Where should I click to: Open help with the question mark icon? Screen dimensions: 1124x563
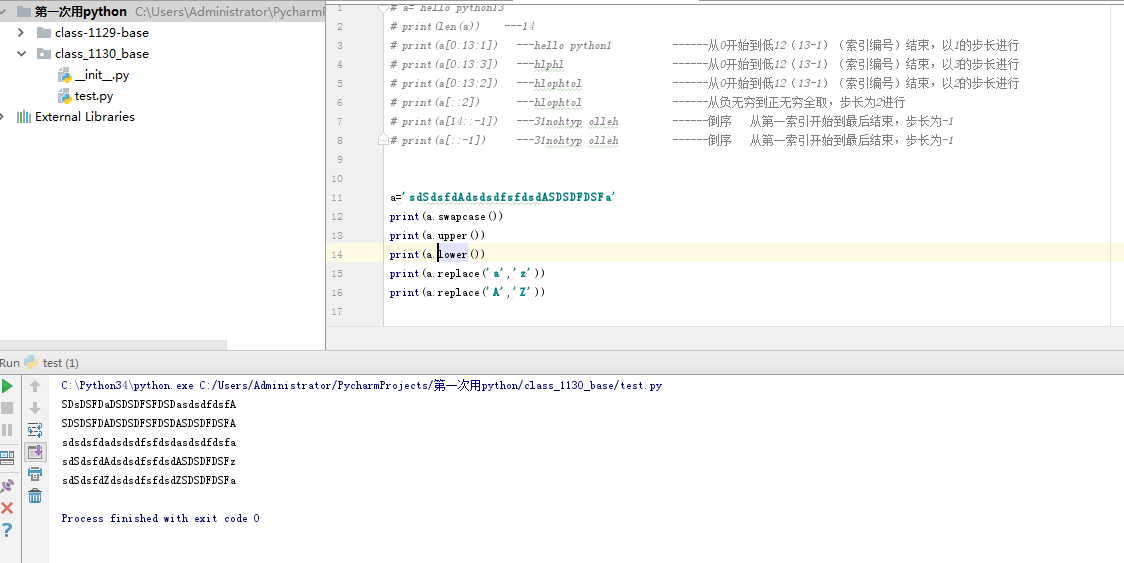click(x=7, y=530)
